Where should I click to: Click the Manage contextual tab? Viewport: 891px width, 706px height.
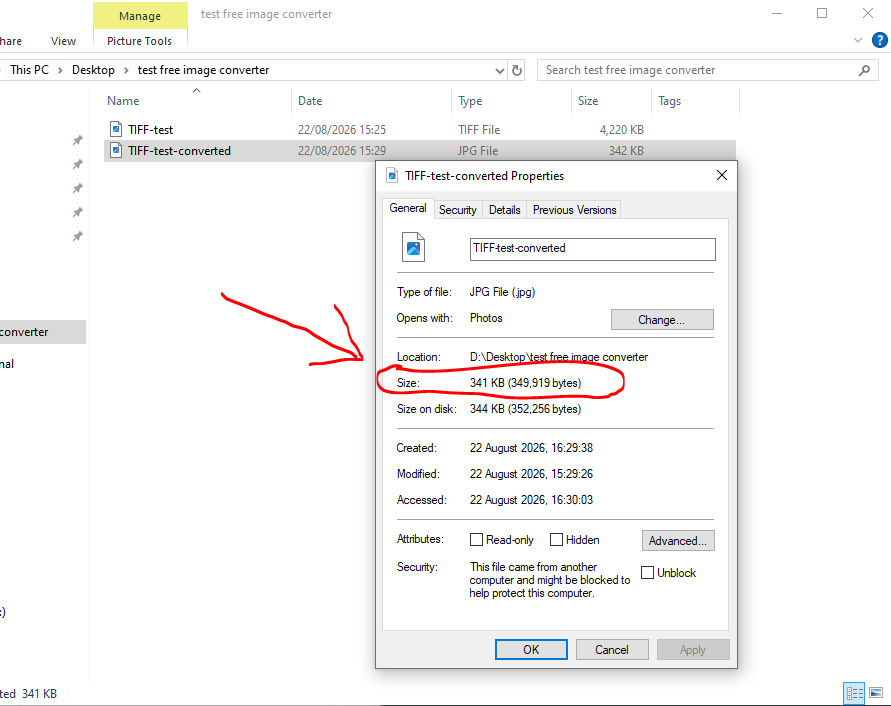(140, 16)
